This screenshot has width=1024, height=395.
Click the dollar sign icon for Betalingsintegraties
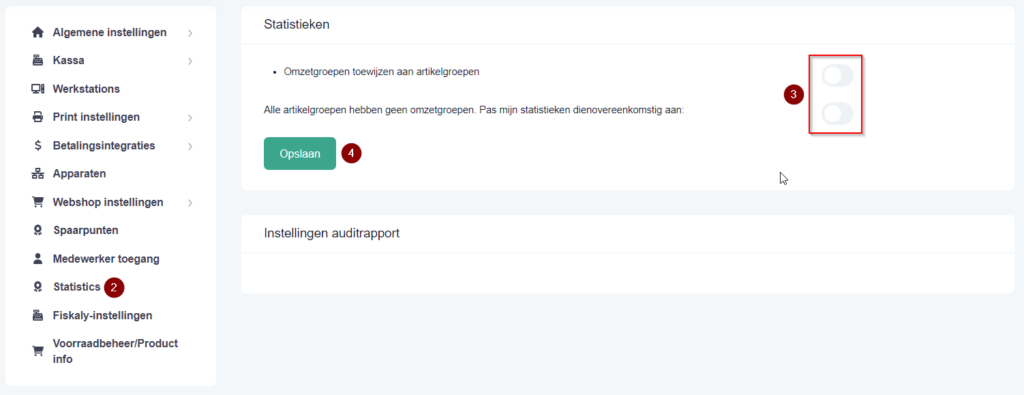(38, 146)
